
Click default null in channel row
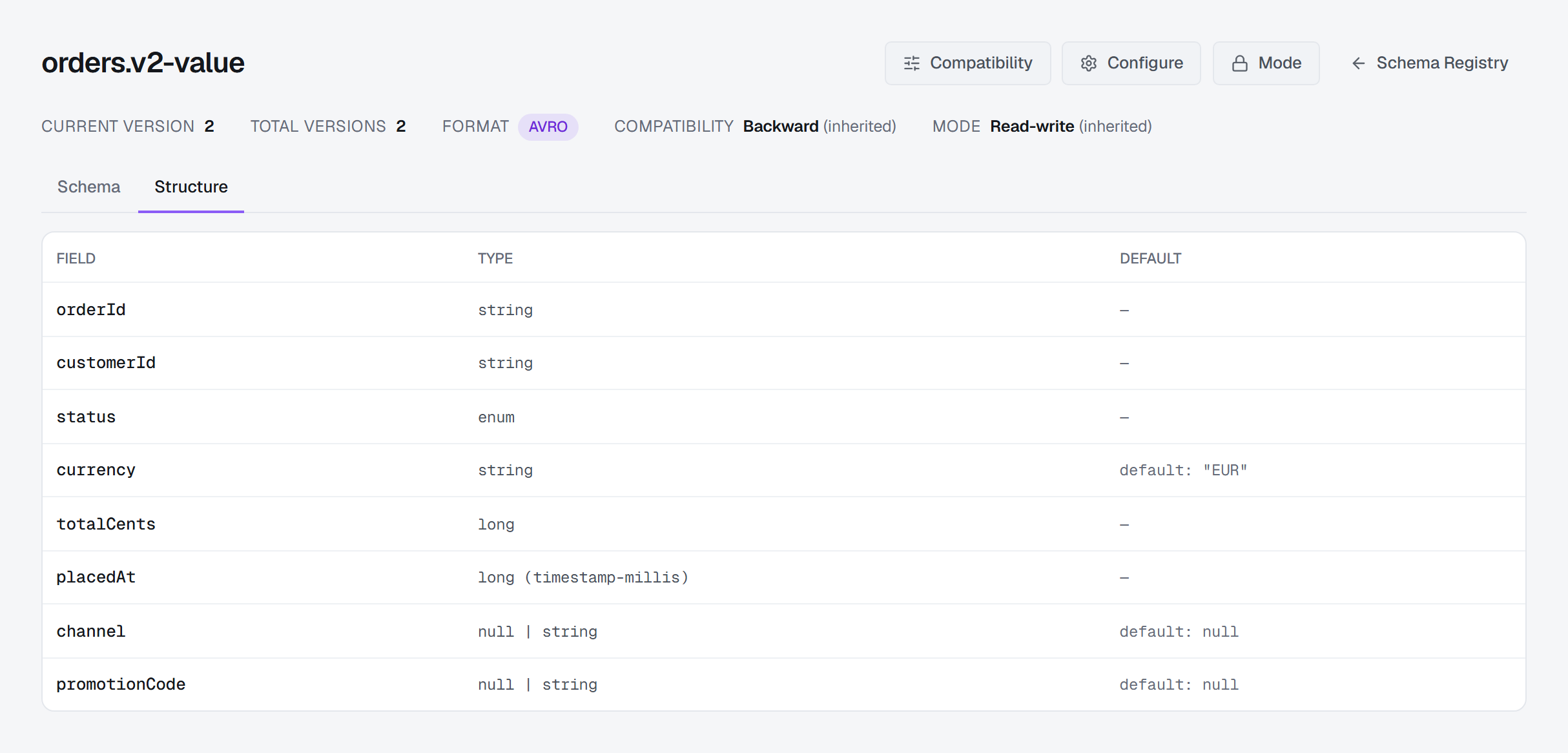click(1179, 632)
